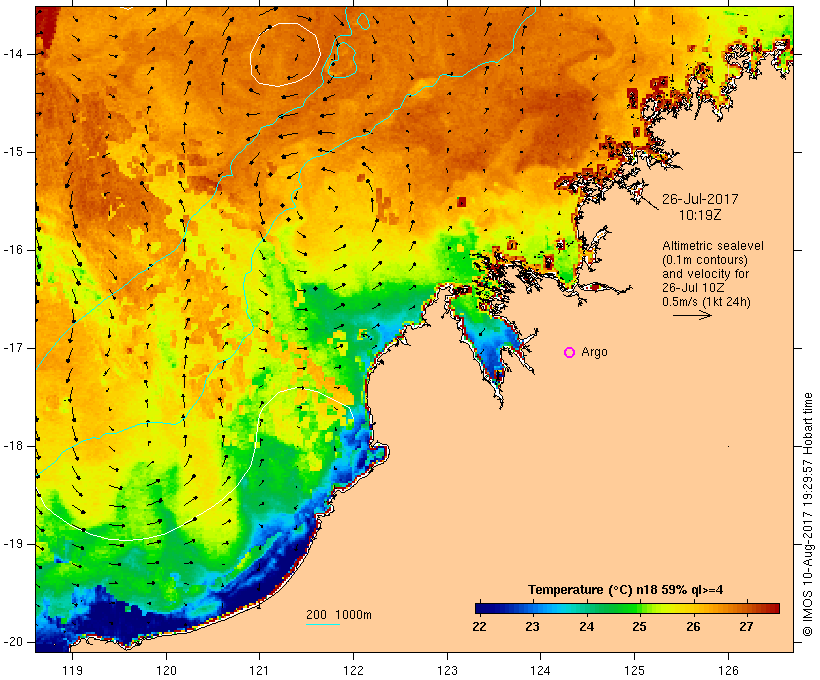
Task: Click the longitude label '121'
Action: 259,670
